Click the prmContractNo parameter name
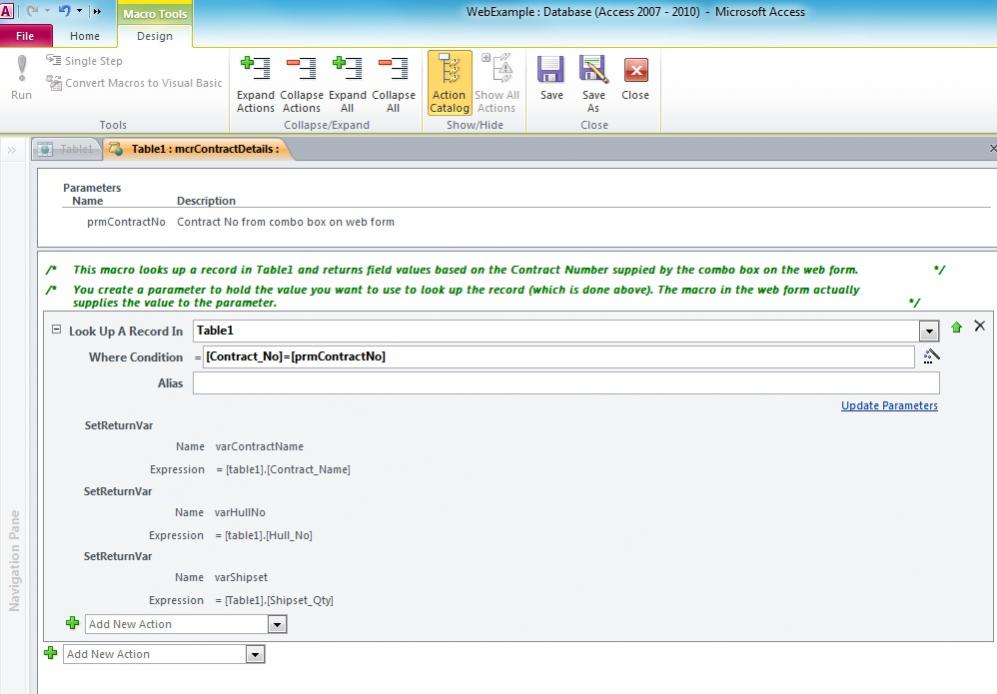Viewport: 997px width, 694px height. tap(126, 222)
